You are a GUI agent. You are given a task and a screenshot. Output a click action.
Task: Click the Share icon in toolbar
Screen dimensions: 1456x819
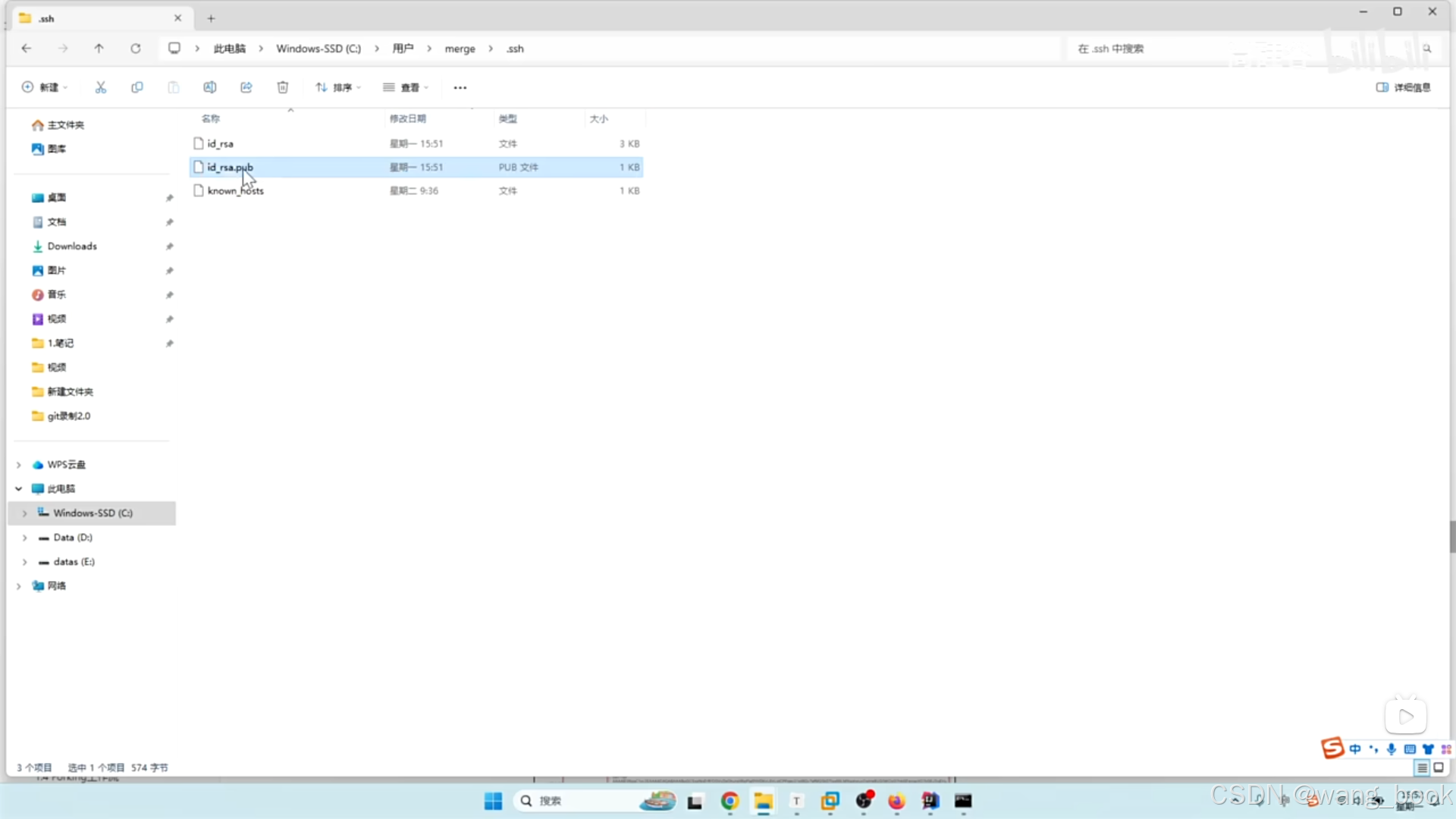246,87
